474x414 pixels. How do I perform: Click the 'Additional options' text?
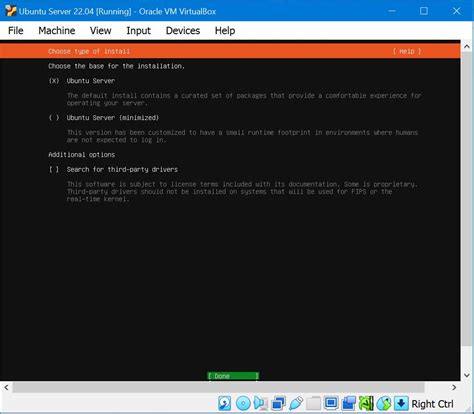coord(82,155)
